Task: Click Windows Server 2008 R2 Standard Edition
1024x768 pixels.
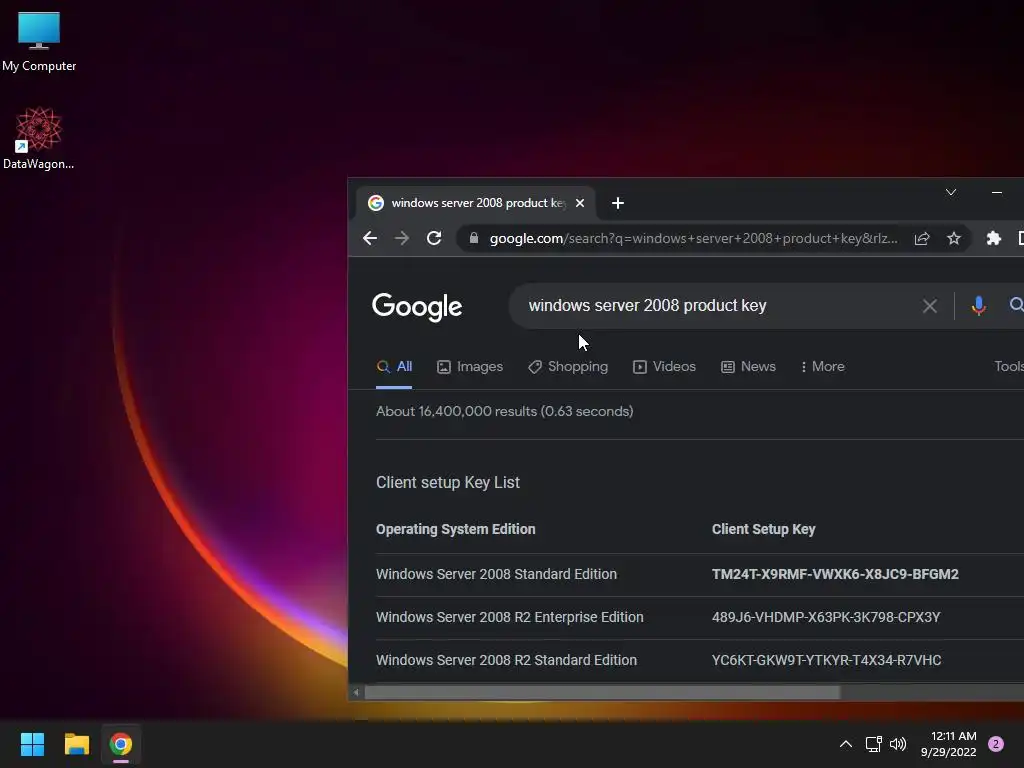Action: tap(506, 660)
